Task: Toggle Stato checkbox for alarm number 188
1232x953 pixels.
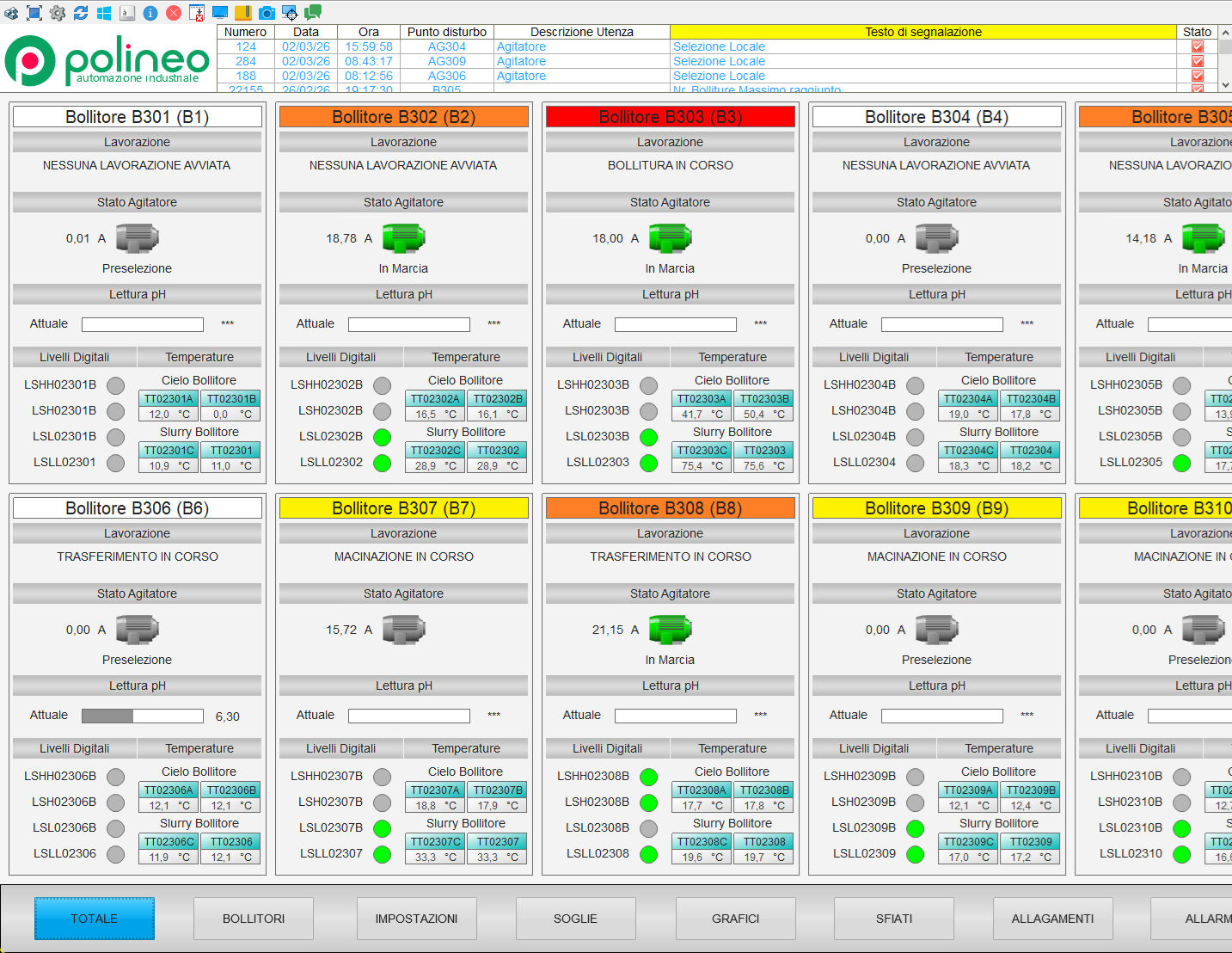Action: coord(1197,77)
